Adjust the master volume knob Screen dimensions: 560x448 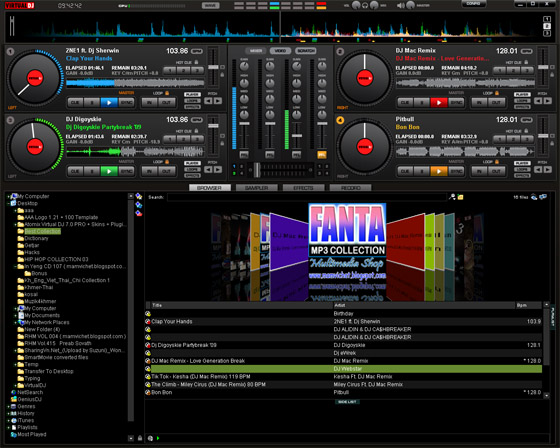(410, 5)
